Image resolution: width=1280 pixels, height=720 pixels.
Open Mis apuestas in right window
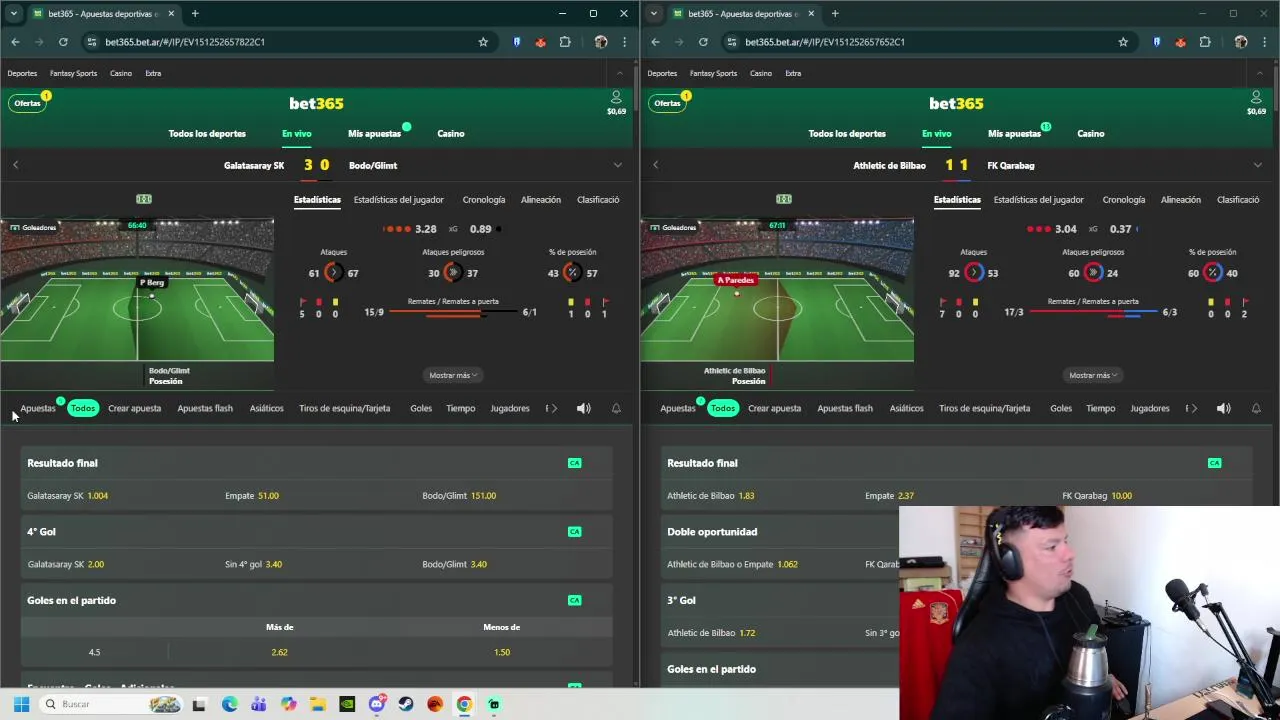(x=1014, y=133)
